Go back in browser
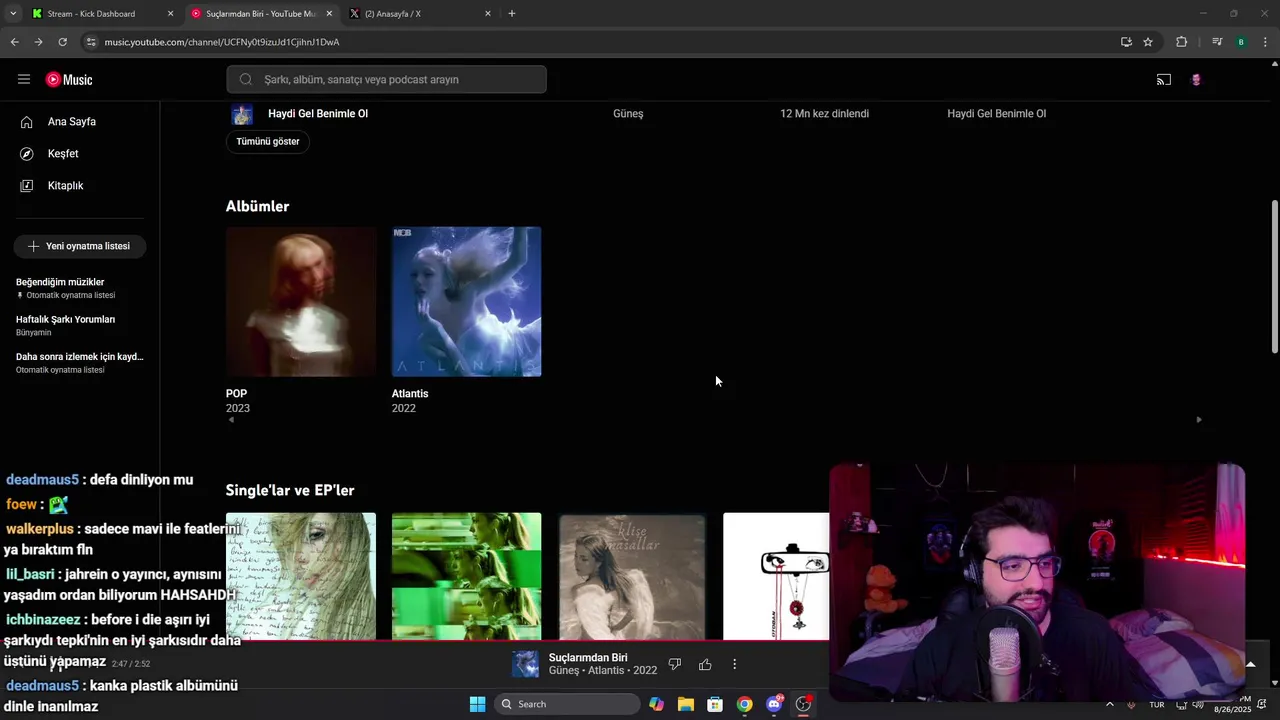 click(14, 42)
